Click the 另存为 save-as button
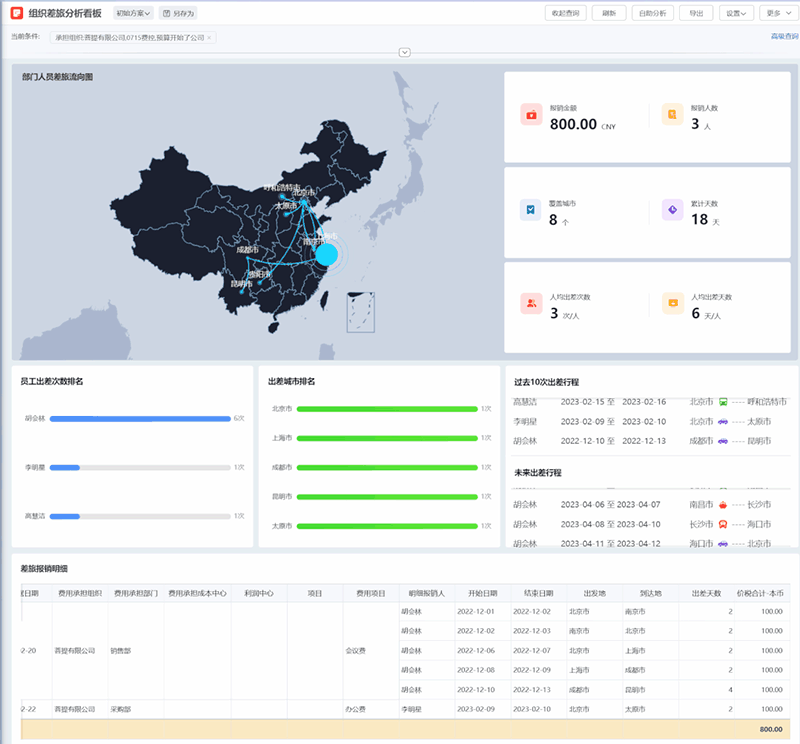Viewport: 800px width, 744px height. click(x=178, y=13)
